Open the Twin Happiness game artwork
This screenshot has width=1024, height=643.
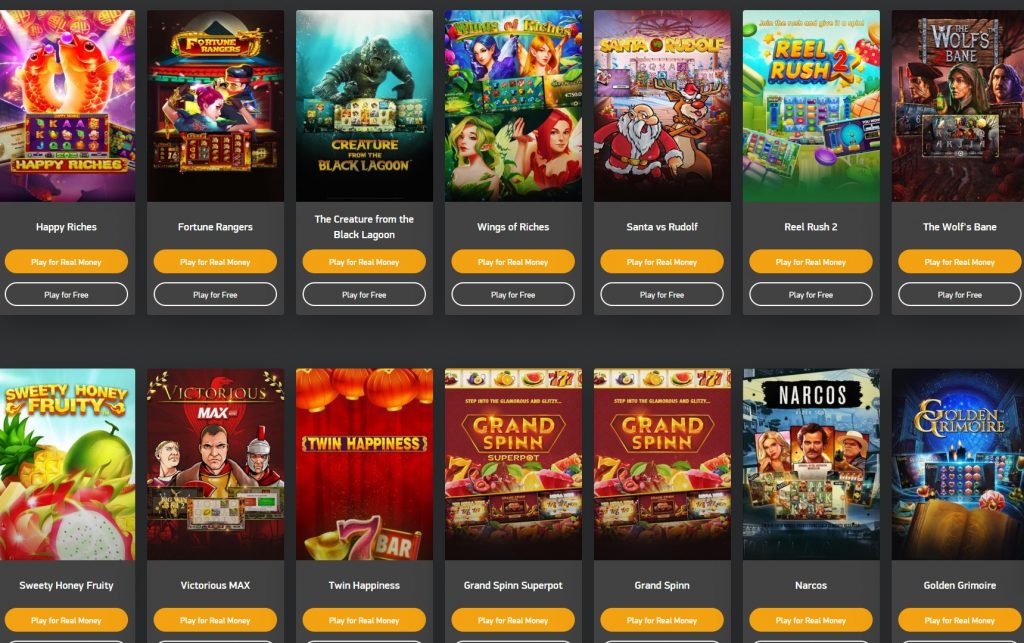pos(364,464)
